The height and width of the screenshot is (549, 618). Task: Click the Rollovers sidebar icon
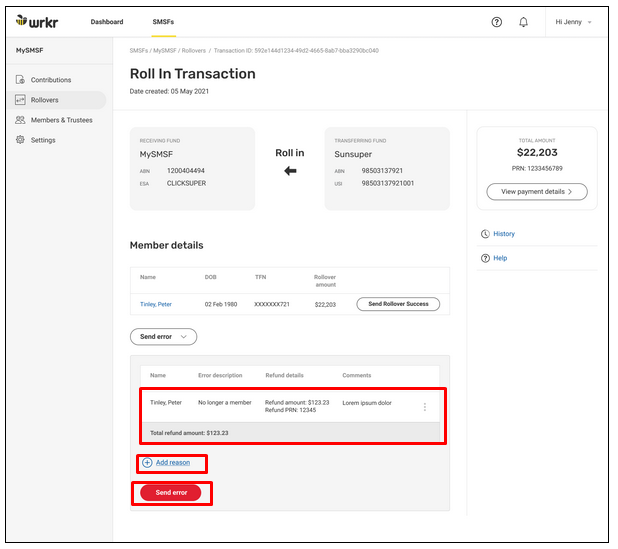pos(20,100)
